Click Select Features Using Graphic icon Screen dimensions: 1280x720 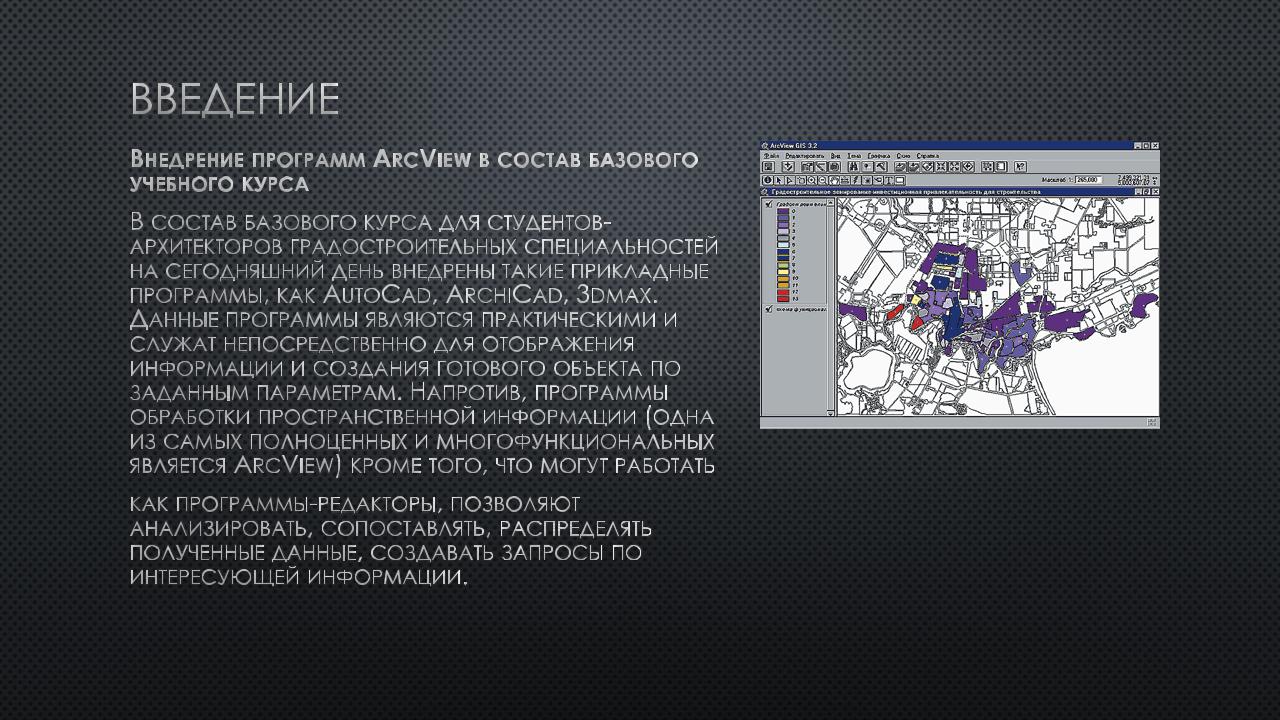pos(987,166)
